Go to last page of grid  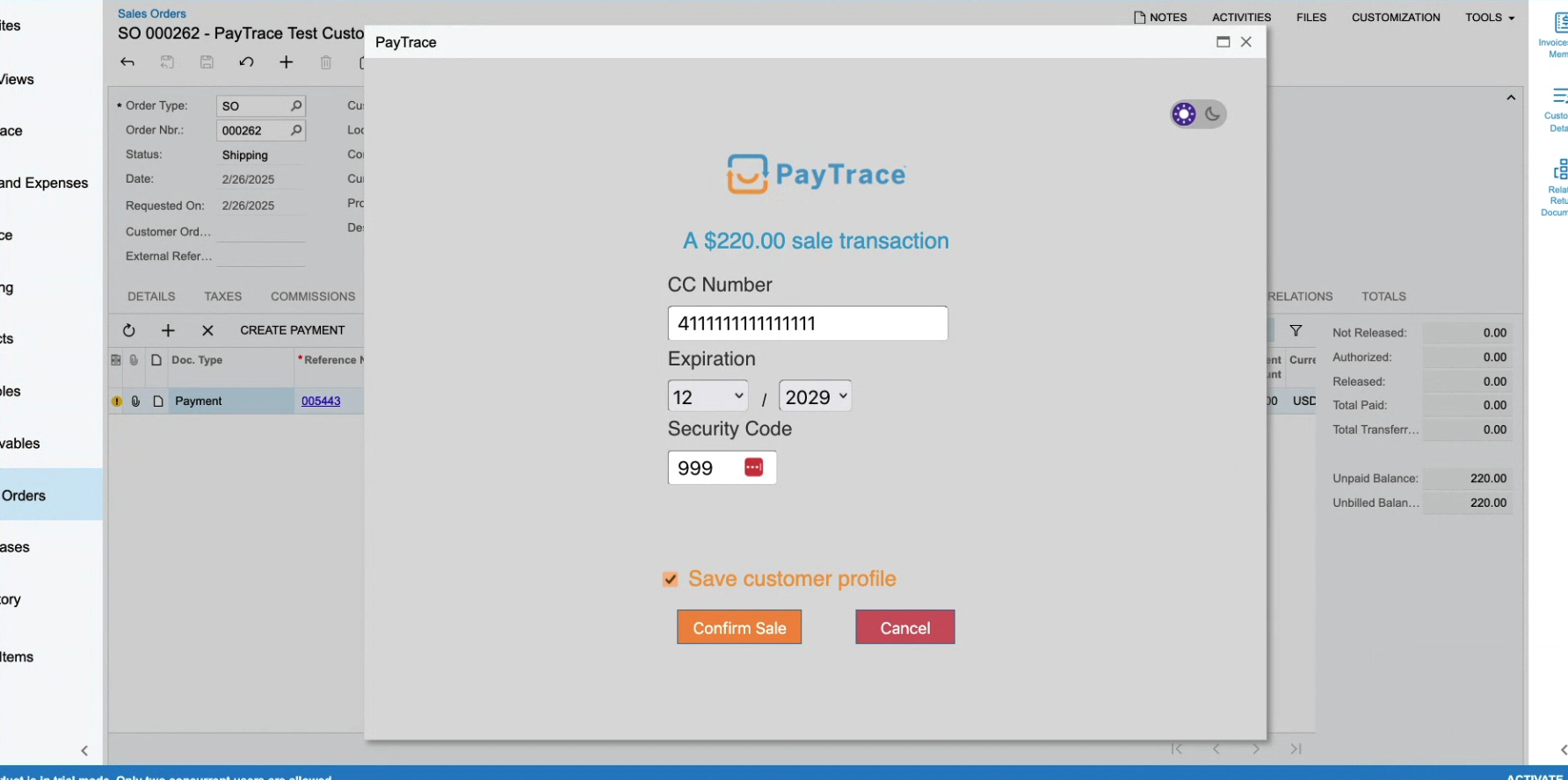1296,749
